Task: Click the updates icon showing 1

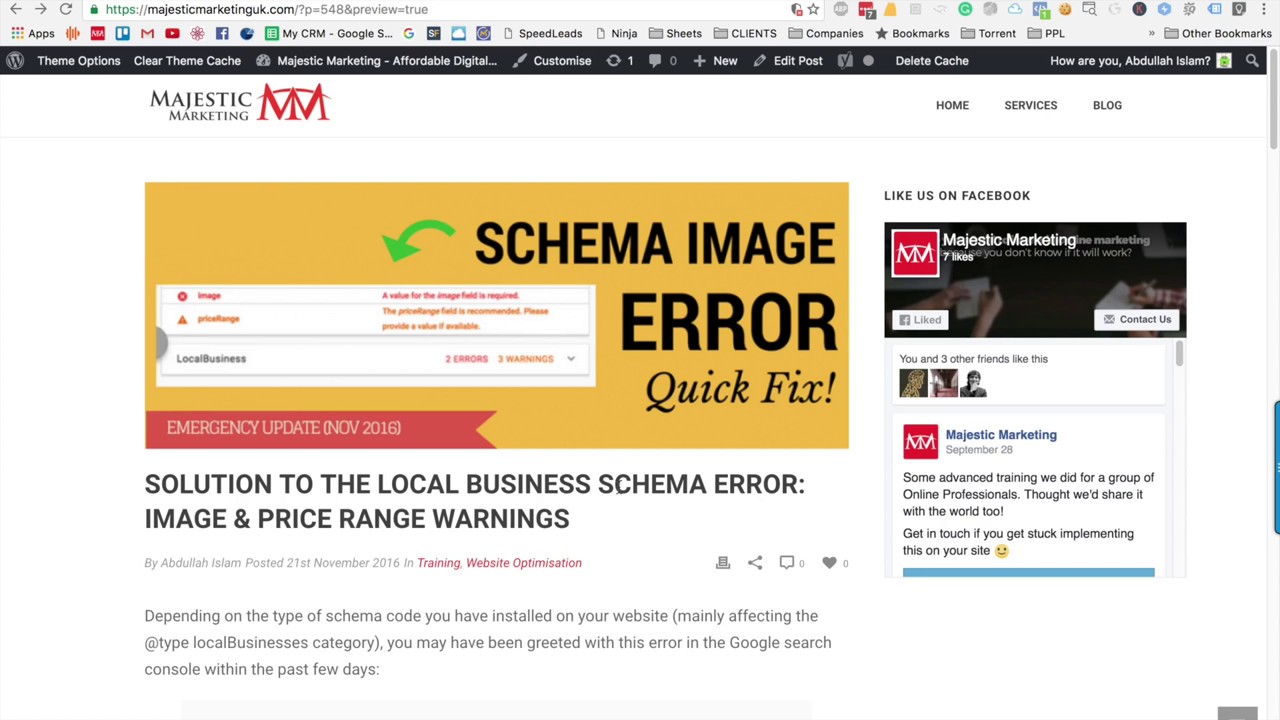Action: 620,60
